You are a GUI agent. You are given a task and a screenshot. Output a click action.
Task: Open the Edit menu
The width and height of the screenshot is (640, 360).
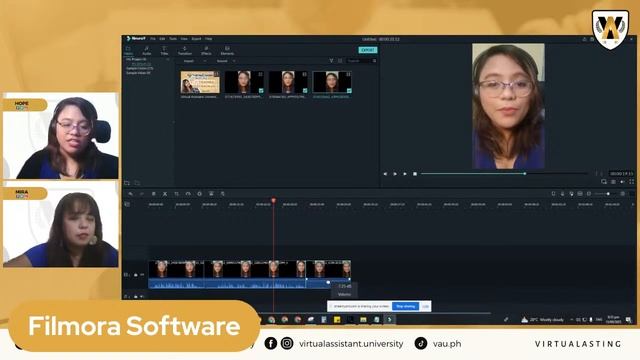pyautogui.click(x=162, y=39)
